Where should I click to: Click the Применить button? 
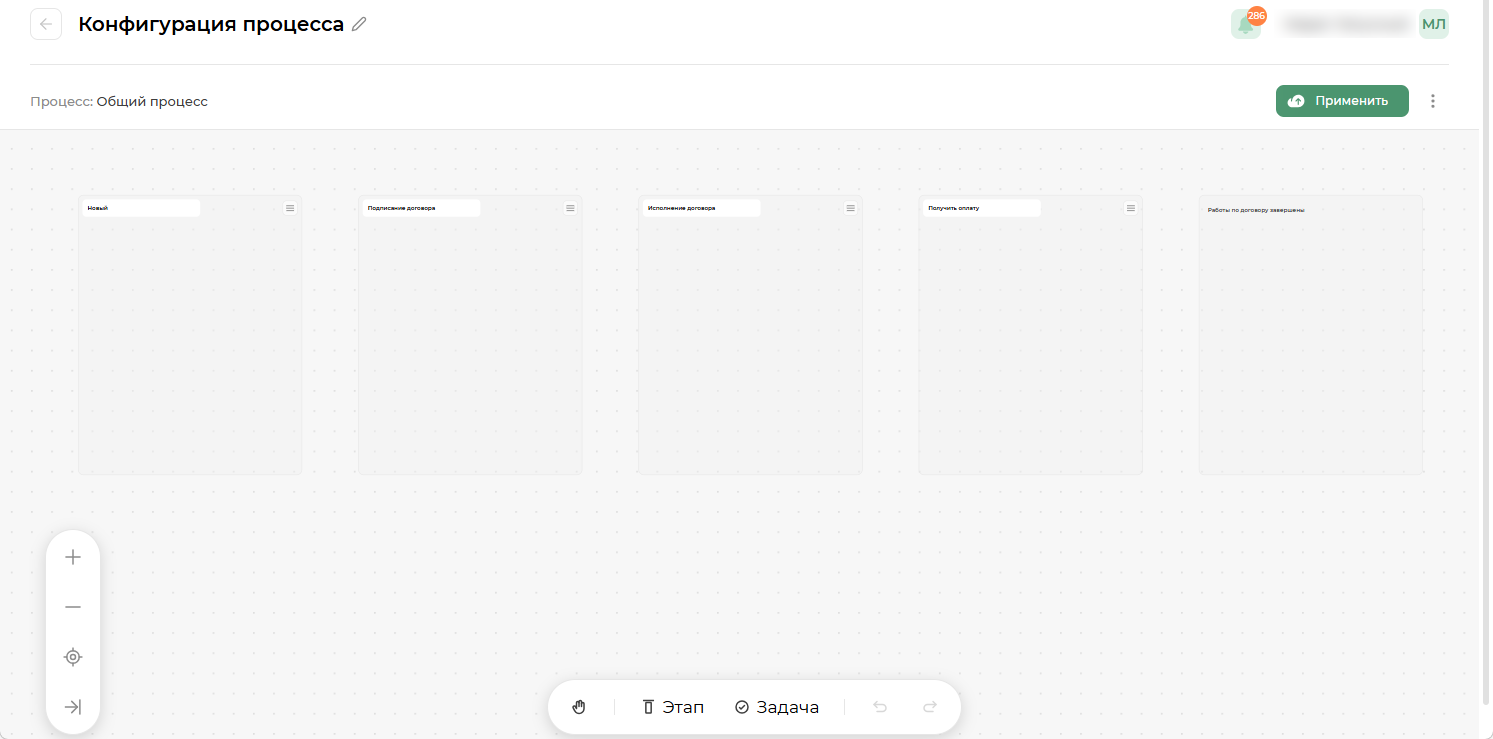click(1341, 101)
